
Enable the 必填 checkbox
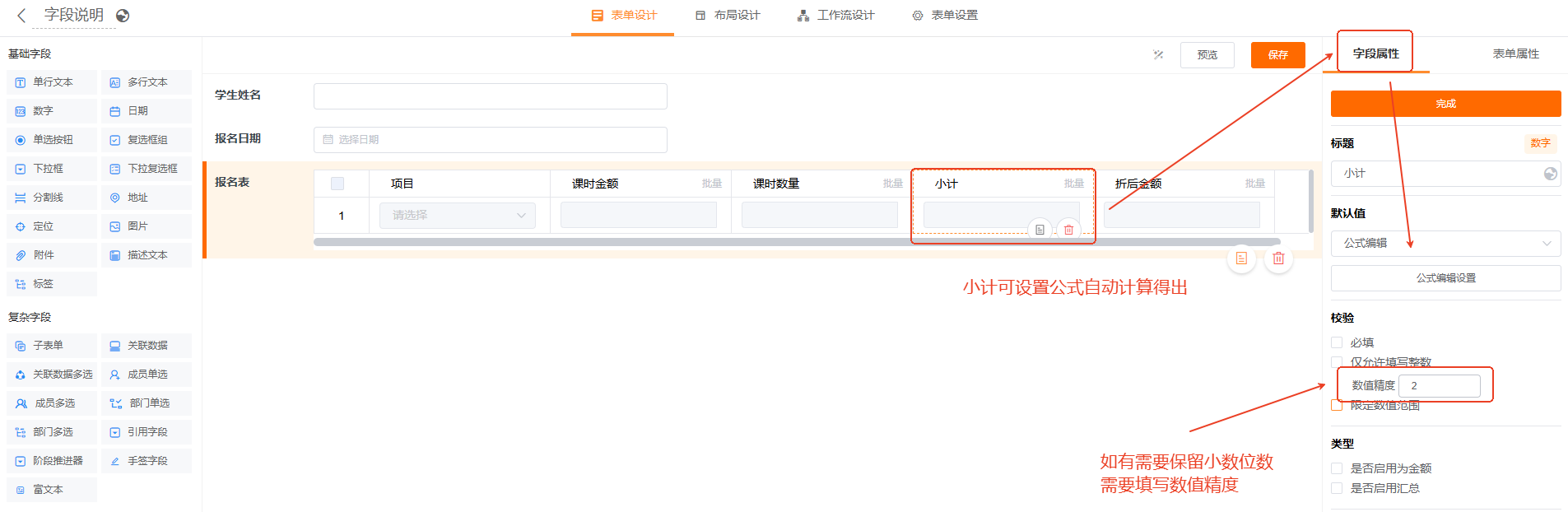tap(1337, 342)
